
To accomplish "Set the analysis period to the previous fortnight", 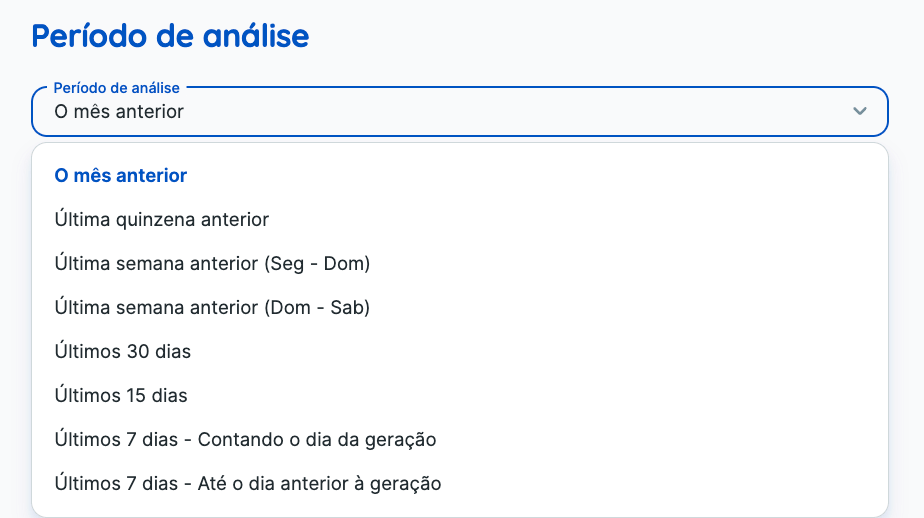I will (x=162, y=220).
